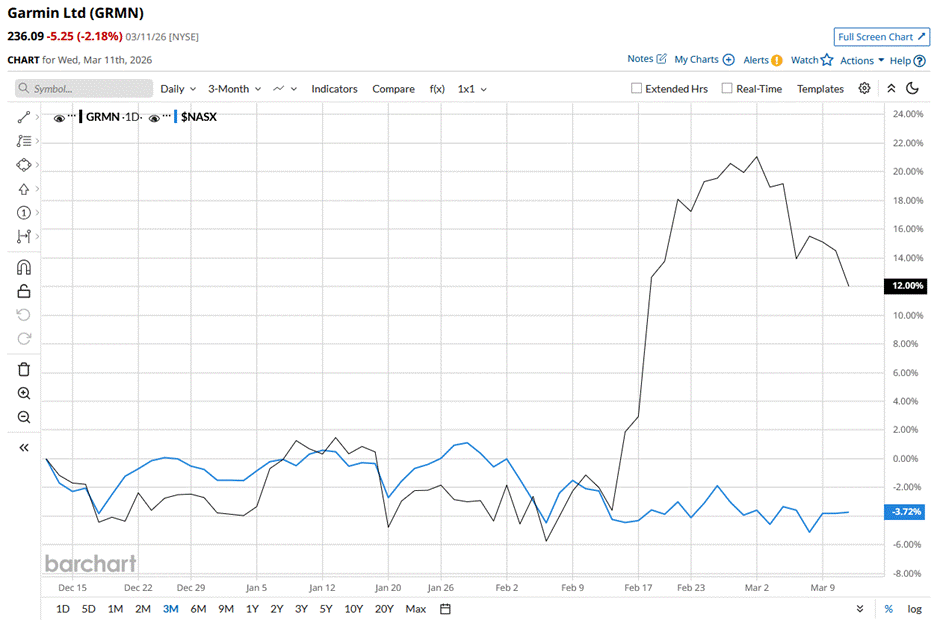Open the Actions dropdown menu
Image resolution: width=937 pixels, height=620 pixels.
pos(862,60)
